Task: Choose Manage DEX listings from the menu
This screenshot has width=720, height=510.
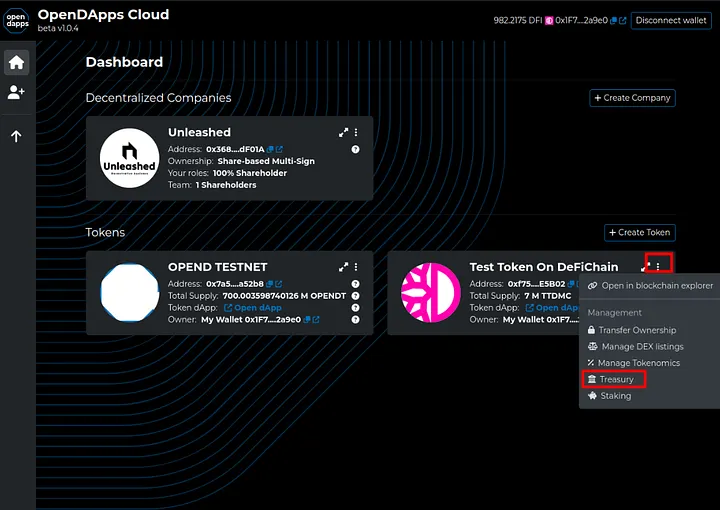Action: tap(636, 347)
